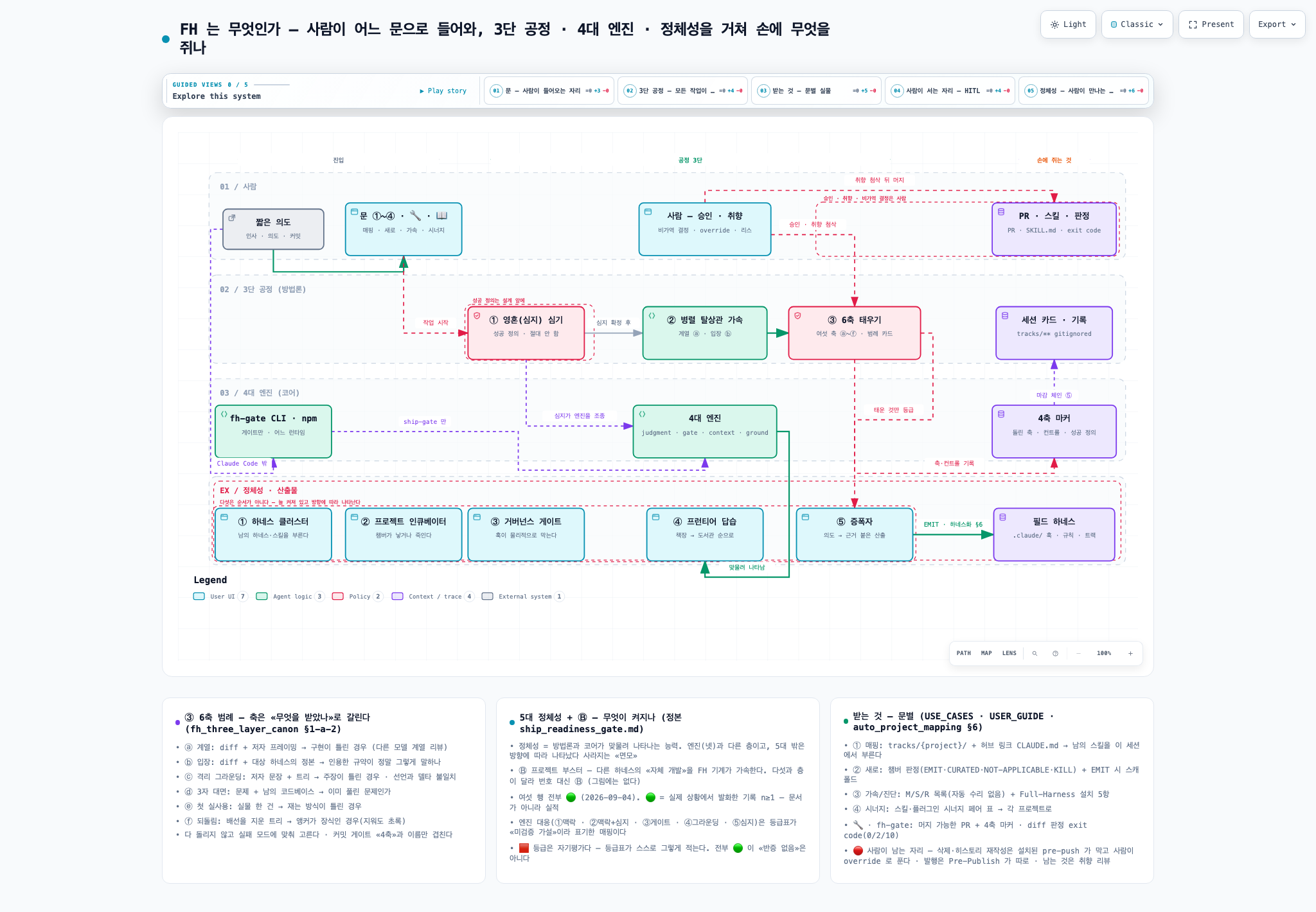Select MAP mode in canvas toolbar

(986, 653)
